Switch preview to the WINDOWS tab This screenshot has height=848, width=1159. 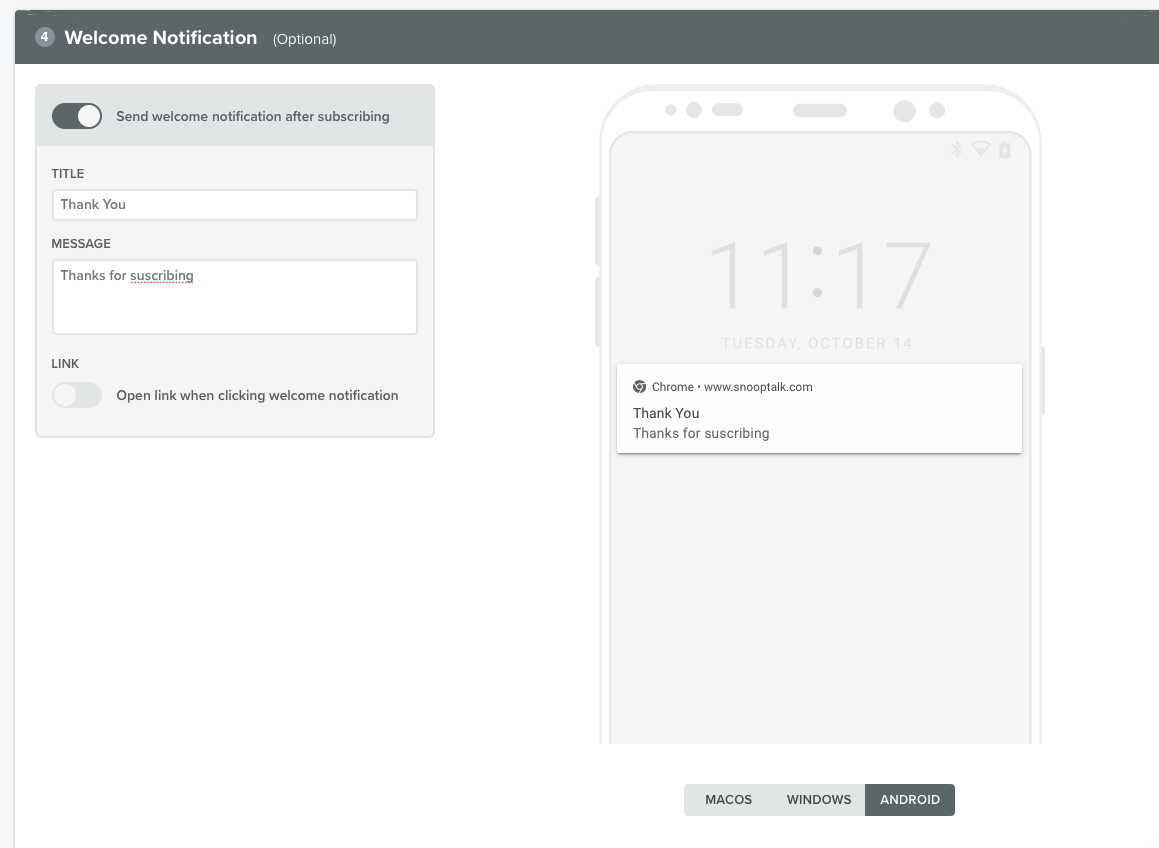pyautogui.click(x=818, y=800)
